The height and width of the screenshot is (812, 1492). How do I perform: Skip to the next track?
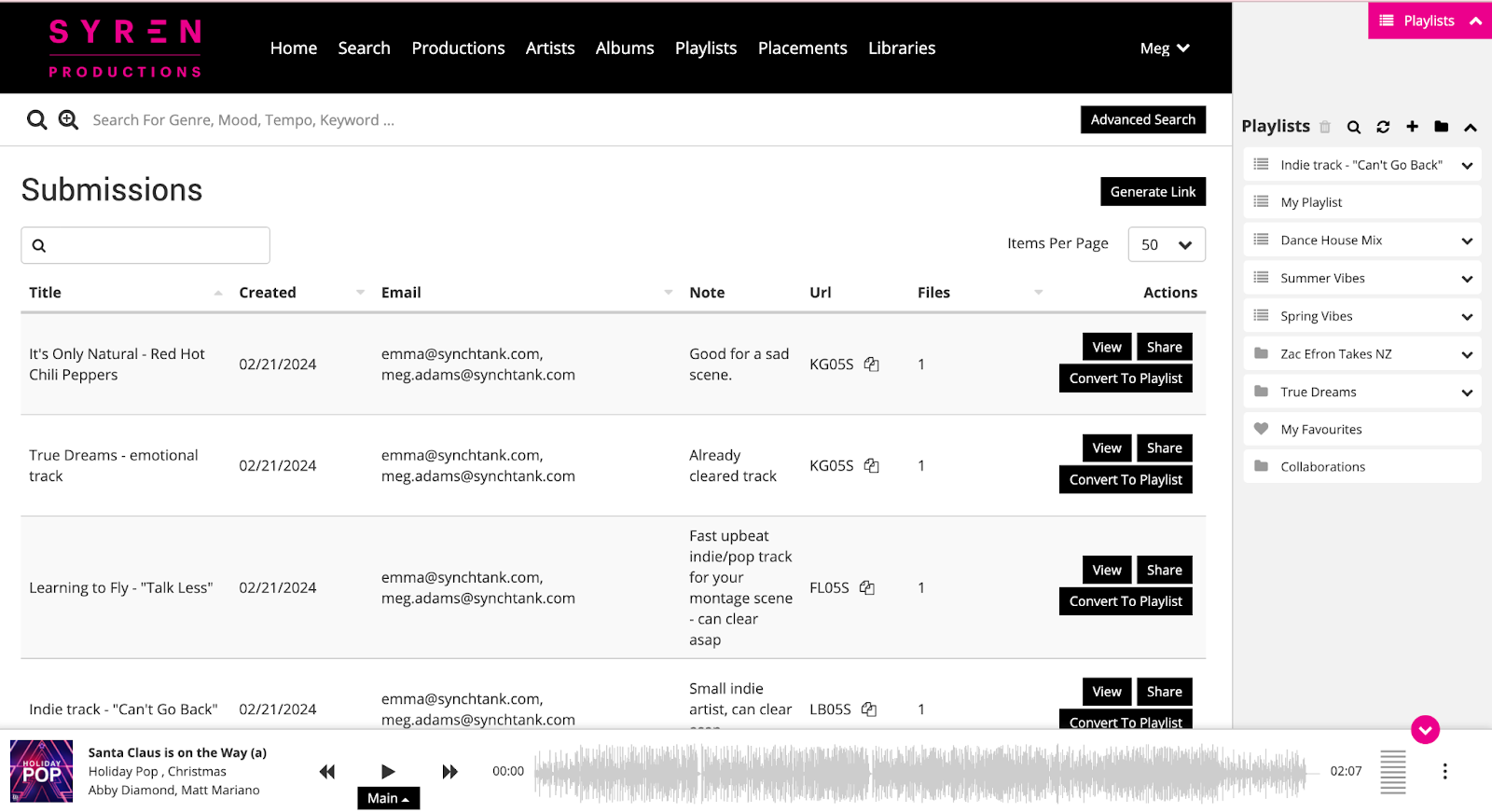pos(449,771)
